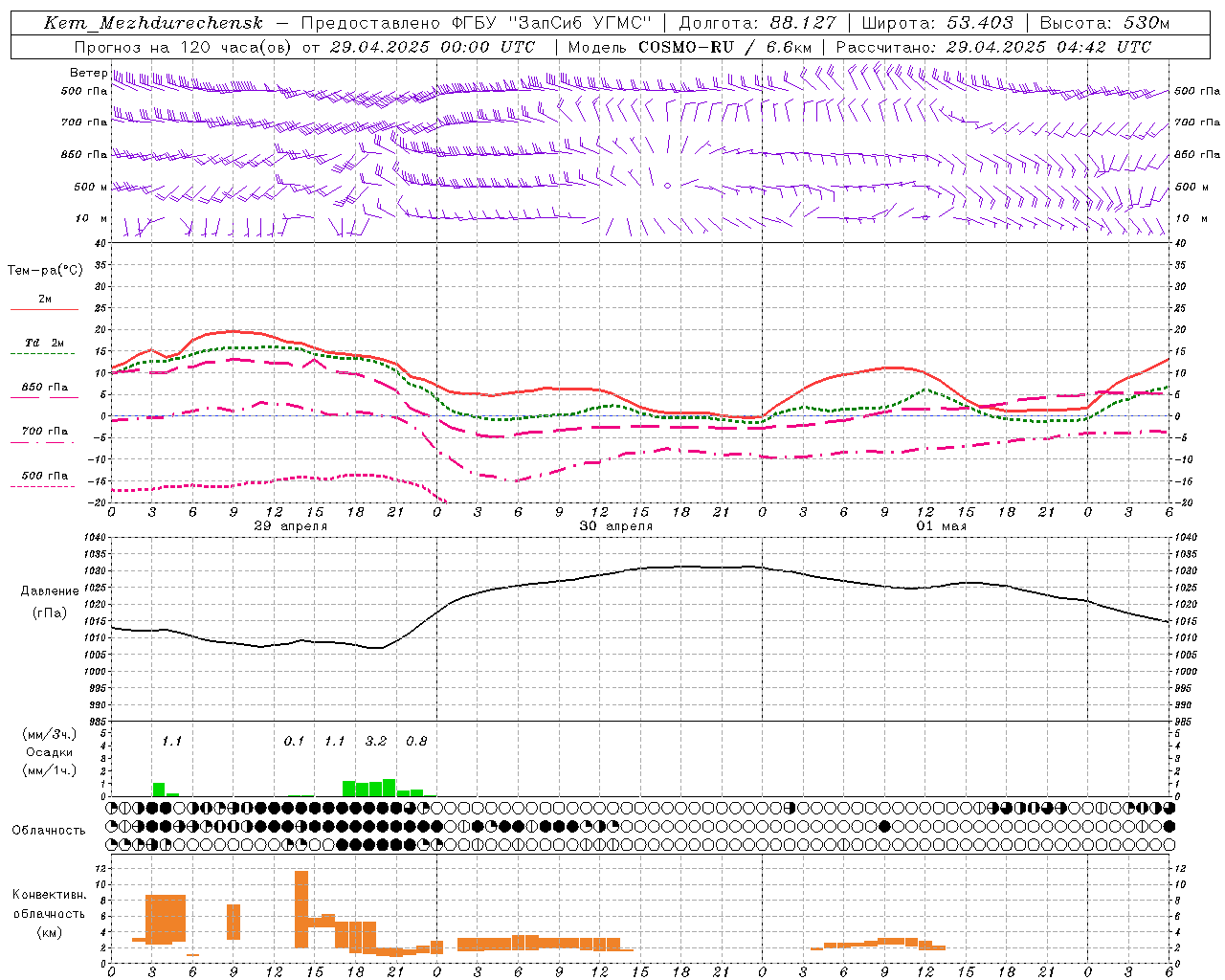Click the '30 апреля' date label

pos(616,526)
